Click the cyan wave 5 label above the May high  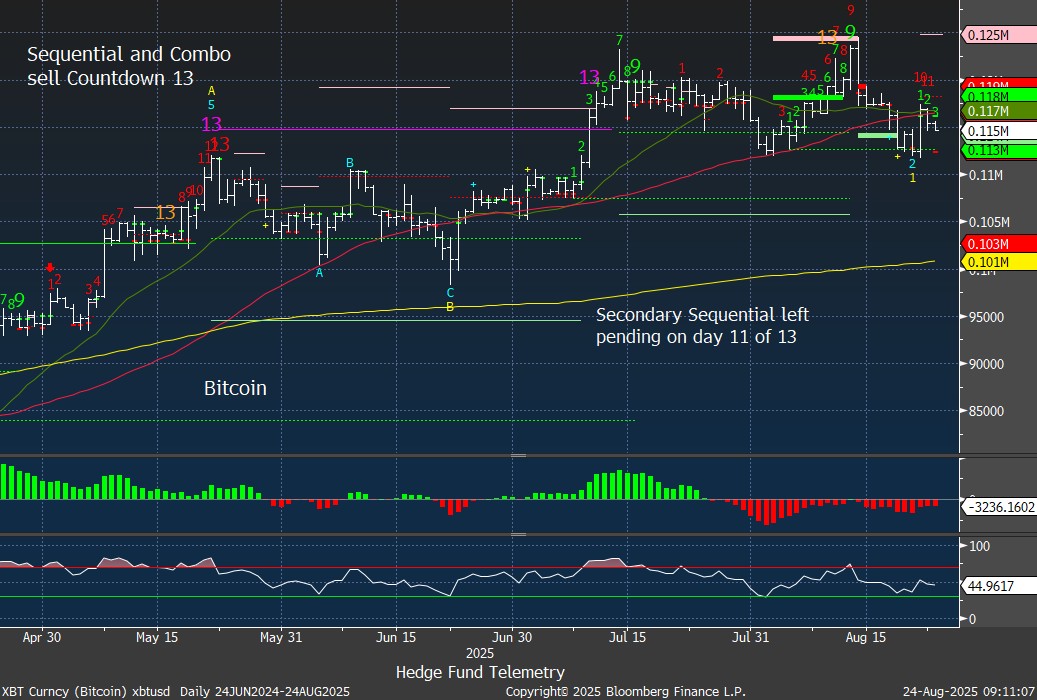click(x=212, y=105)
